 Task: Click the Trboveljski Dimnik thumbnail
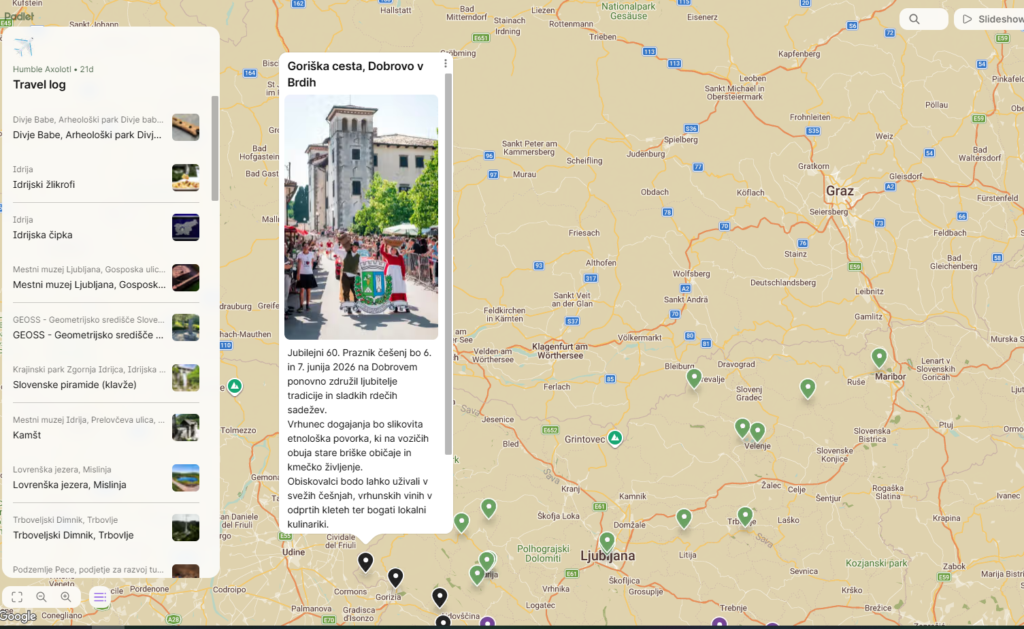point(185,528)
